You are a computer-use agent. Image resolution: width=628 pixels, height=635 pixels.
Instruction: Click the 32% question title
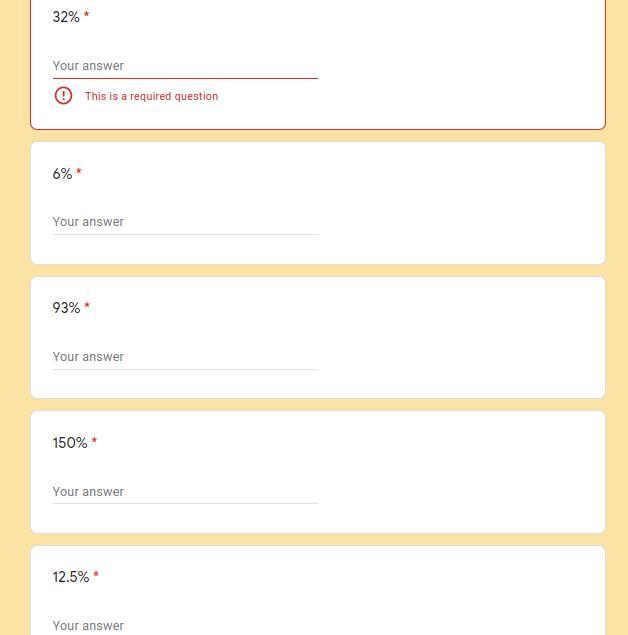(x=66, y=17)
